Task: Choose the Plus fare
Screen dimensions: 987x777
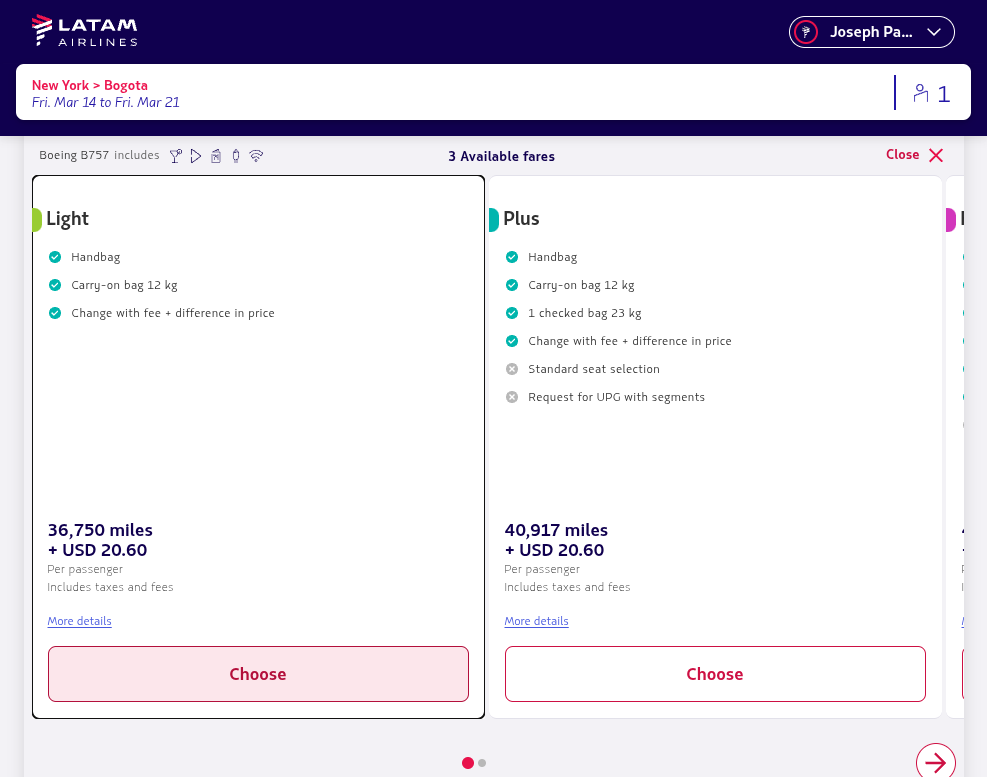Action: [x=715, y=674]
